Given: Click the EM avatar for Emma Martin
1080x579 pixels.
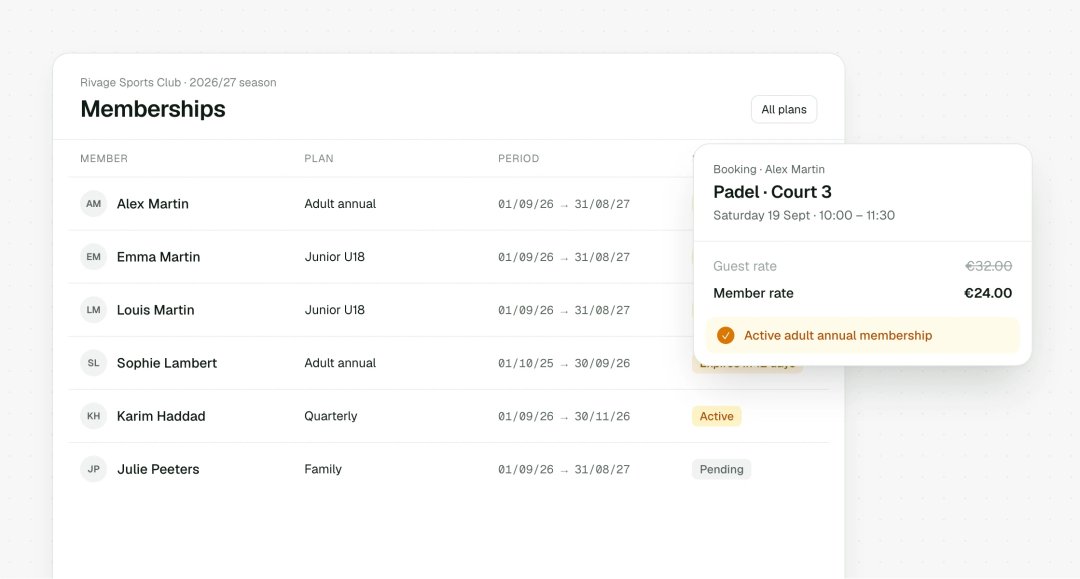Looking at the screenshot, I should [94, 257].
